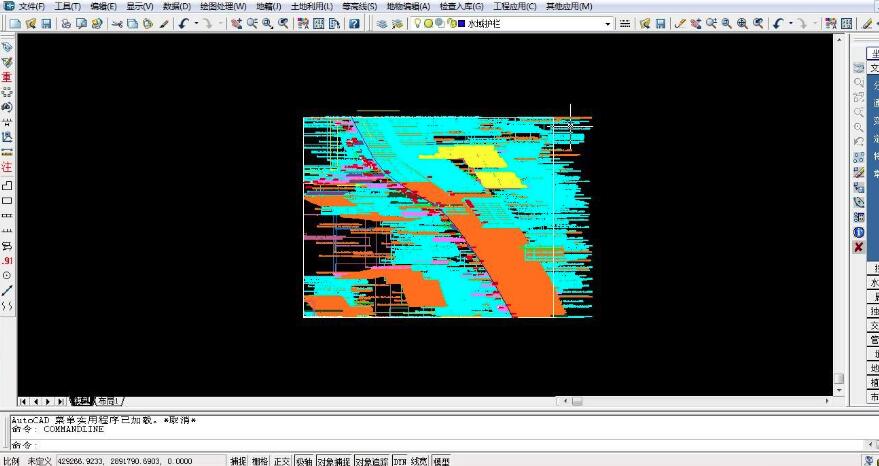Screen dimensions: 879x466
Task: Click the vertical scrollbar up arrow
Action: pos(839,40)
